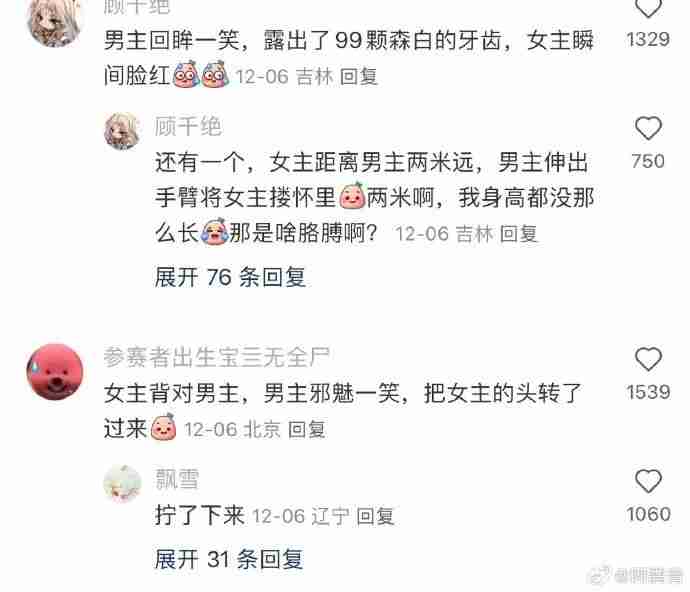Open username 飘雪
The height and width of the screenshot is (592, 690).
tap(177, 479)
